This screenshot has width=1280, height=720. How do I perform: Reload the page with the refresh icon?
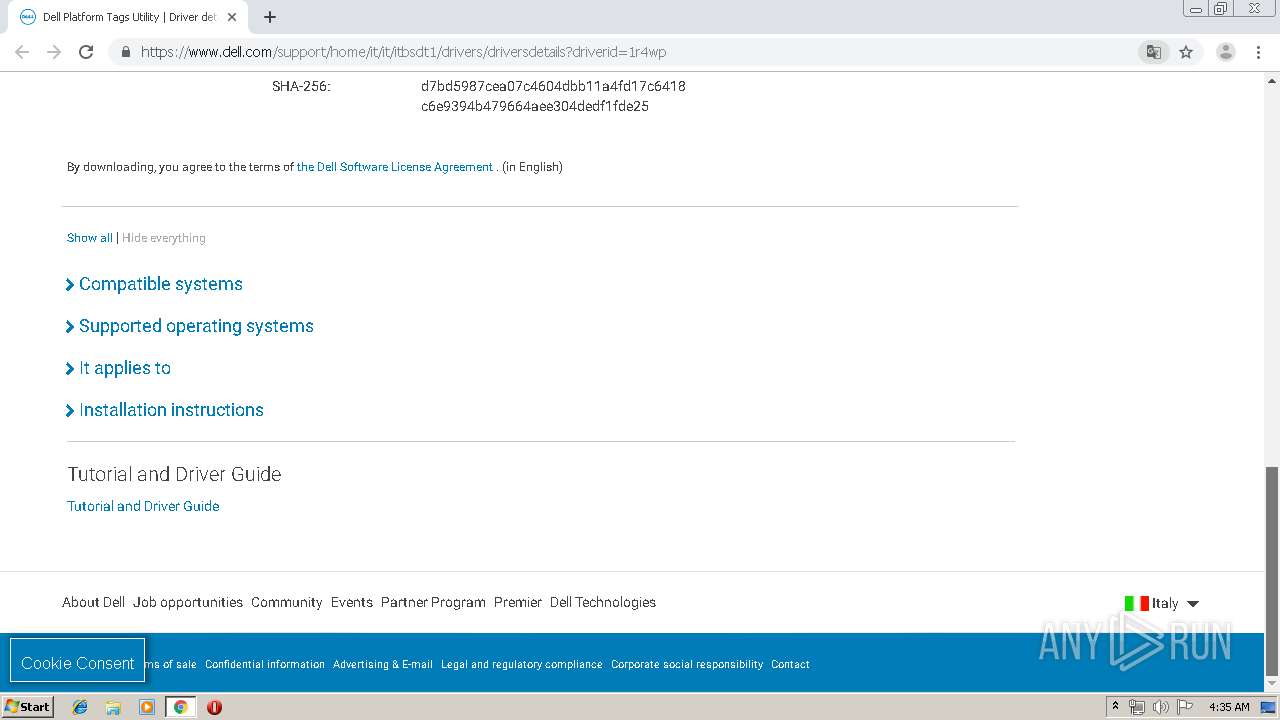pyautogui.click(x=86, y=52)
